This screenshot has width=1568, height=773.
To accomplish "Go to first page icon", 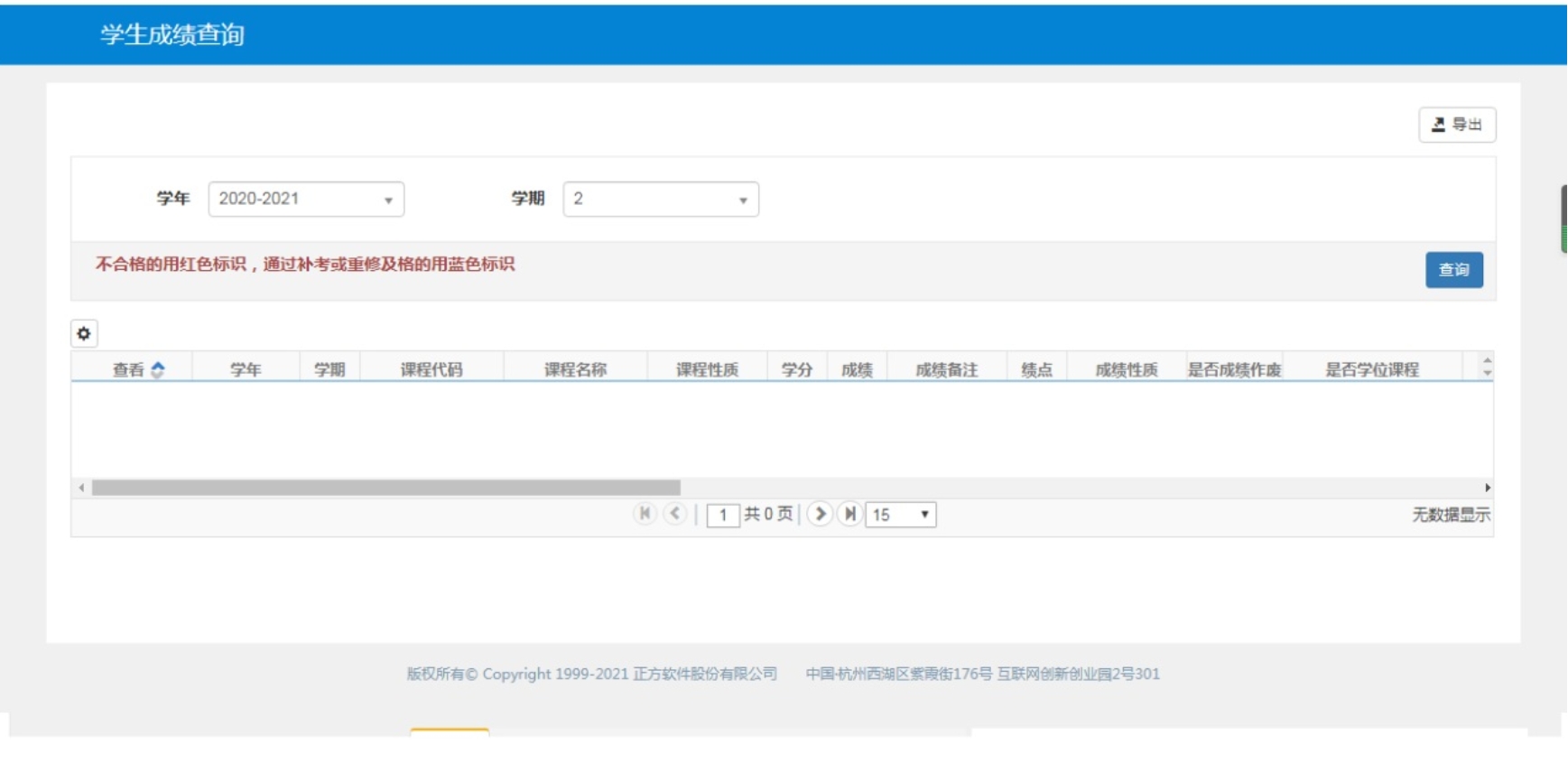I will click(x=645, y=514).
